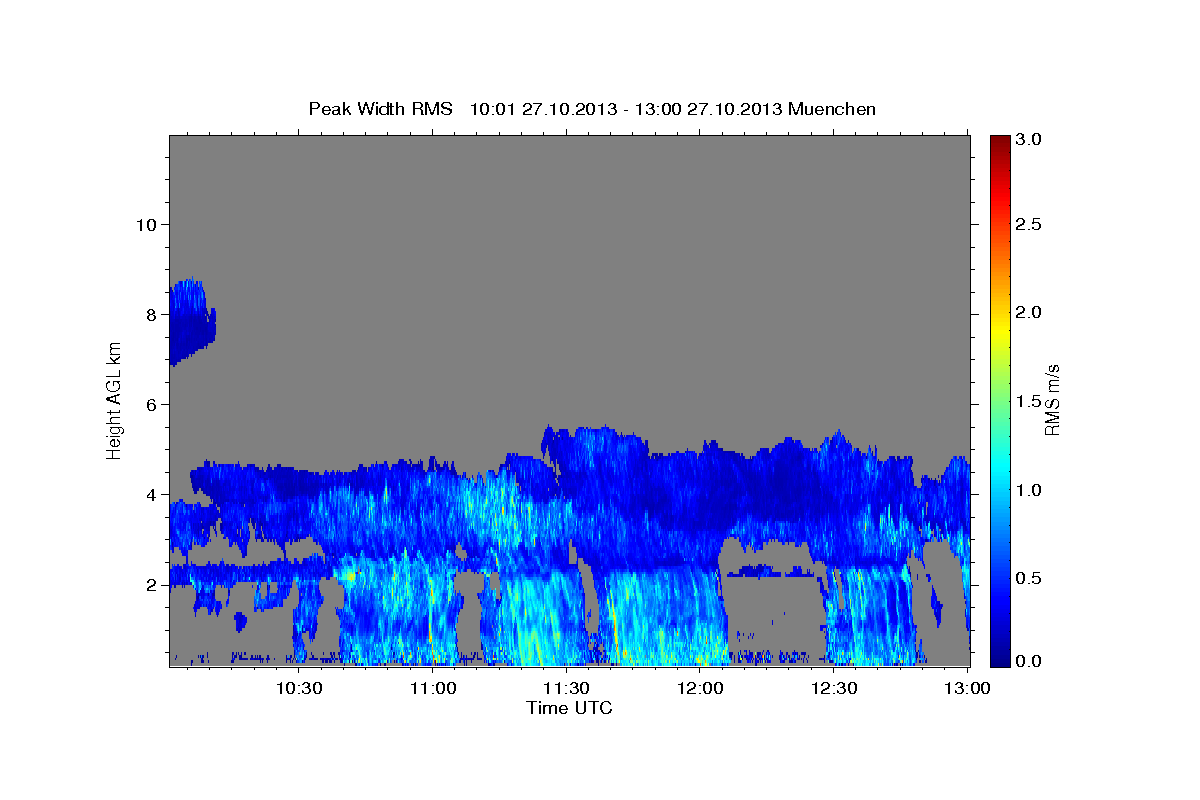Click colorbar value 0.0
The image size is (1200, 800).
[1029, 661]
